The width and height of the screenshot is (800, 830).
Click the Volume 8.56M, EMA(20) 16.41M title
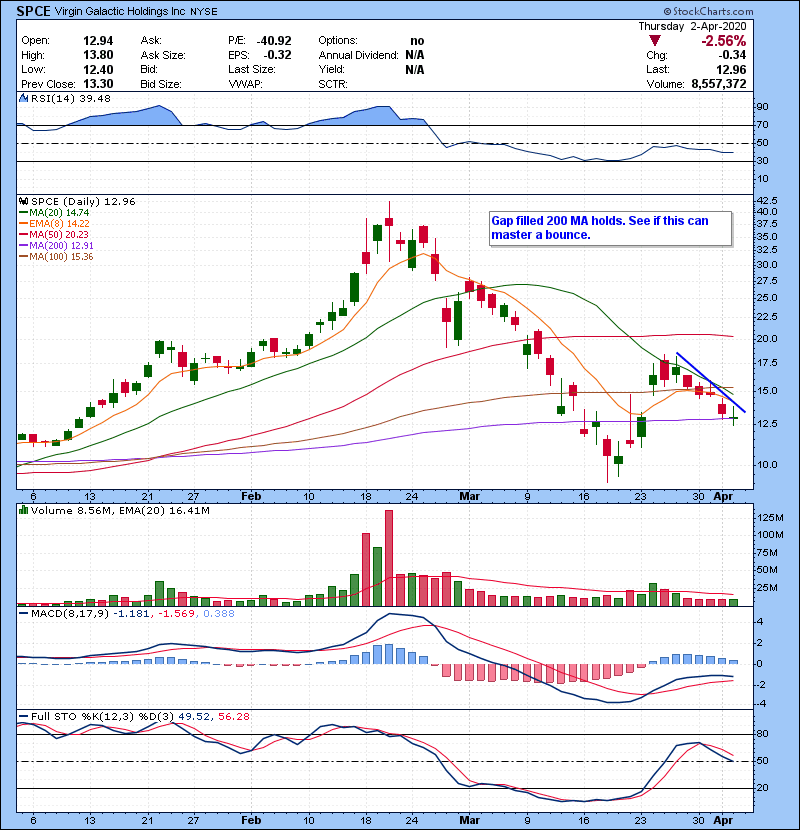tap(120, 511)
